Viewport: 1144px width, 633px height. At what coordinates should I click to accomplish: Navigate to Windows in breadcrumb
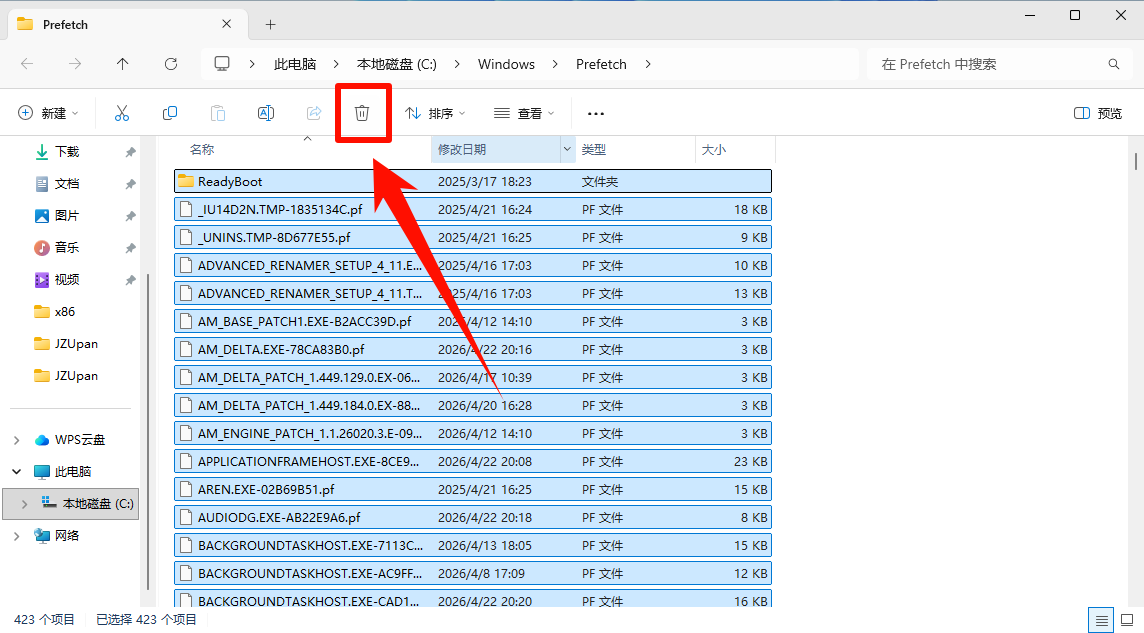click(x=506, y=64)
